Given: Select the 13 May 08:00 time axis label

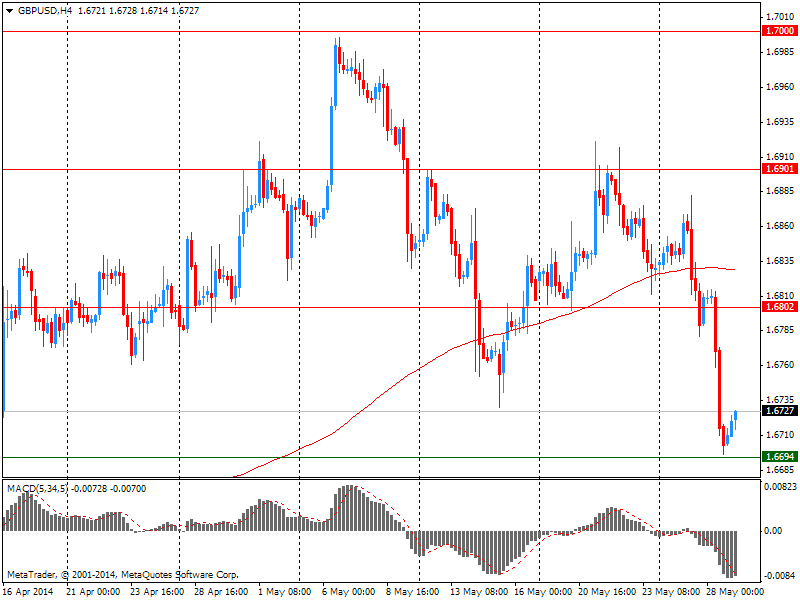Looking at the screenshot, I should 477,592.
